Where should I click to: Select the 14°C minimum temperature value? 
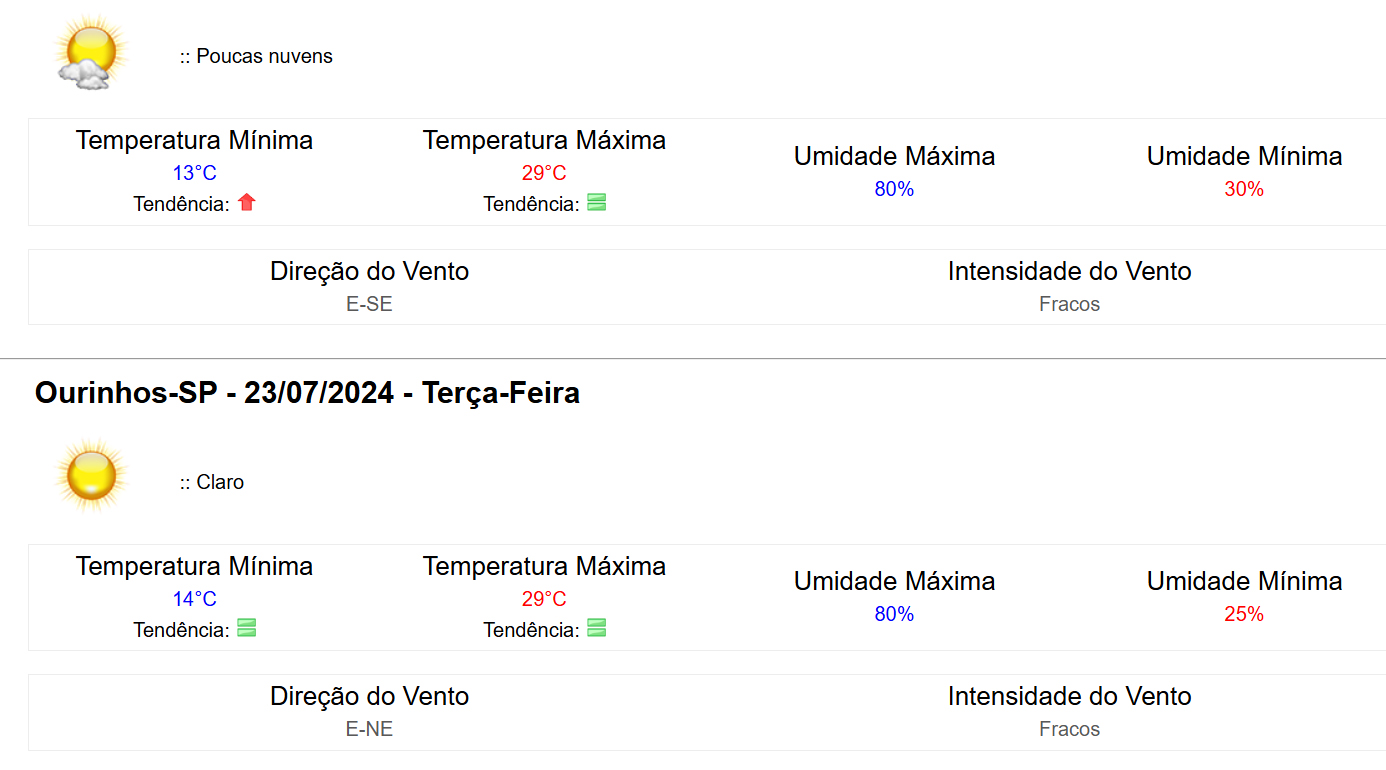(x=194, y=599)
